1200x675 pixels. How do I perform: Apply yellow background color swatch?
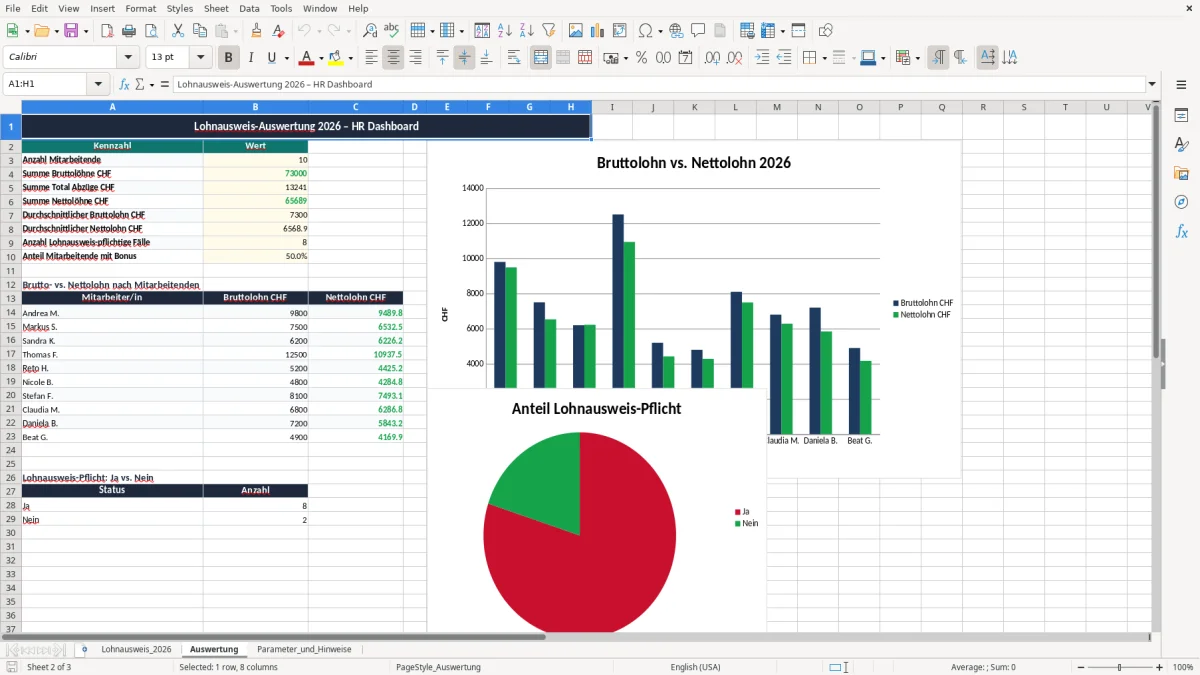tap(336, 58)
